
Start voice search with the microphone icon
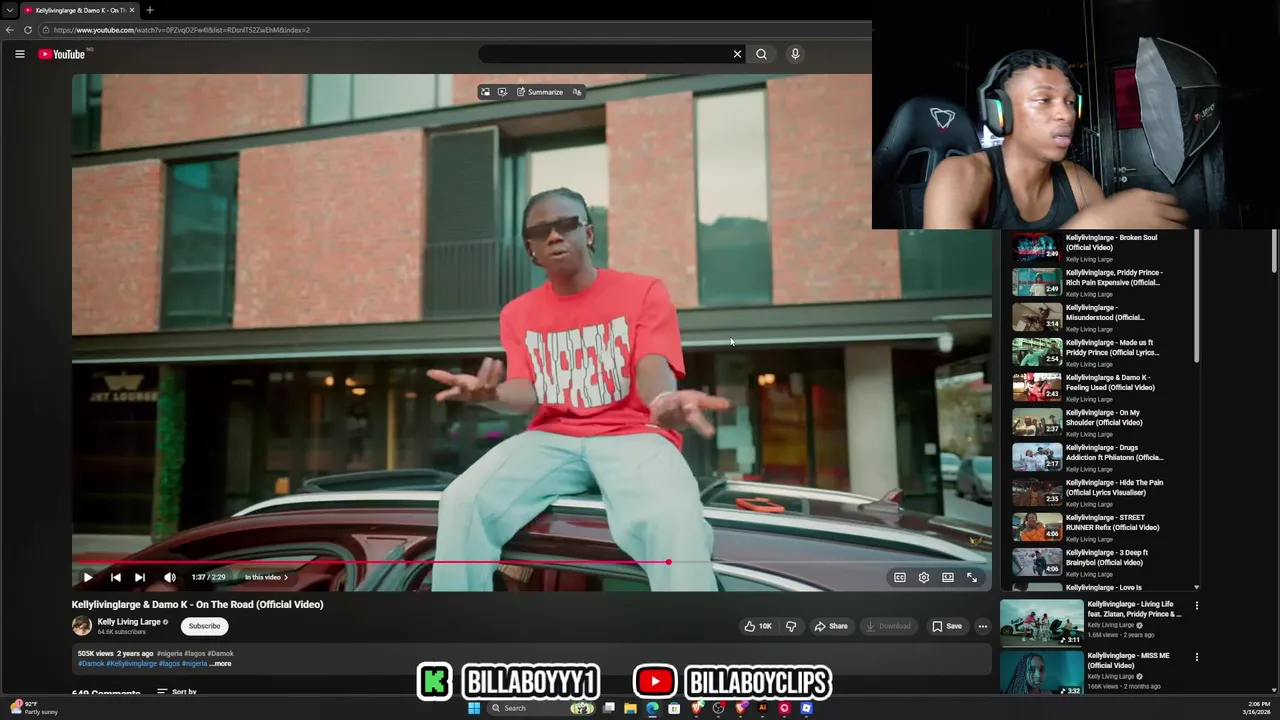point(795,54)
